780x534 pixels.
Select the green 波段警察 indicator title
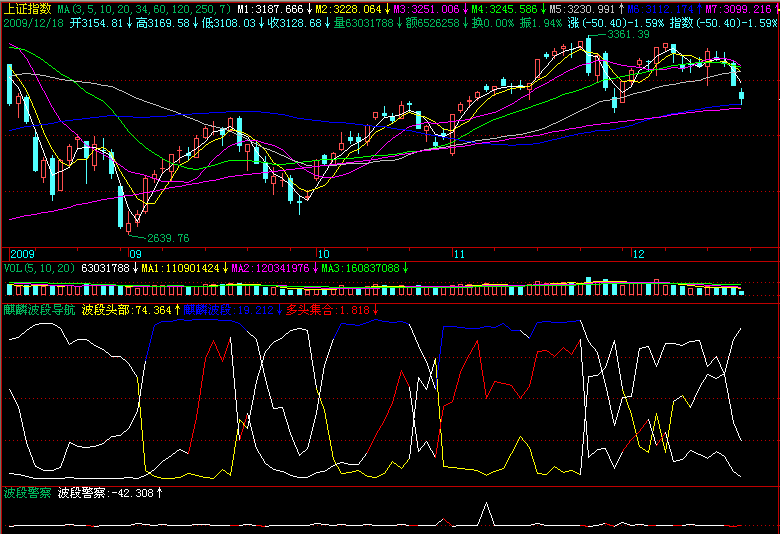click(27, 493)
